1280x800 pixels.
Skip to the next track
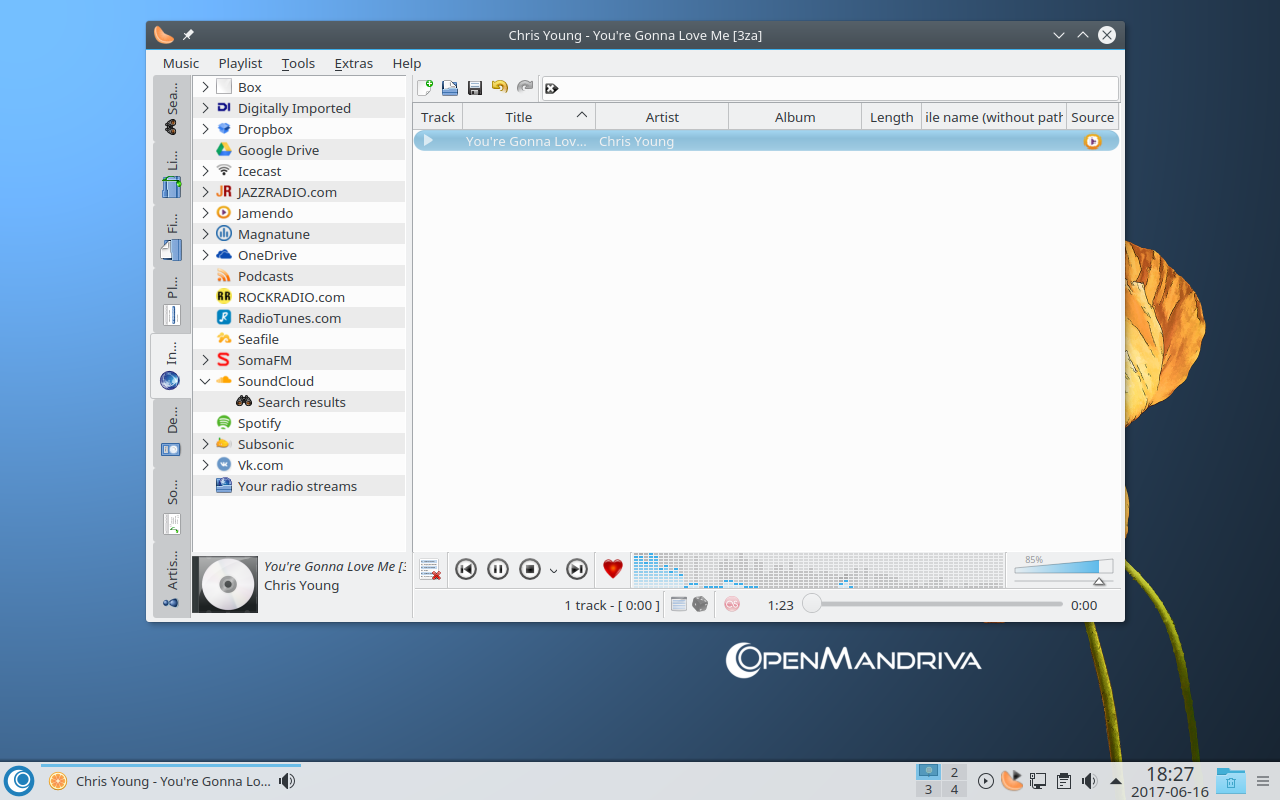coord(577,569)
